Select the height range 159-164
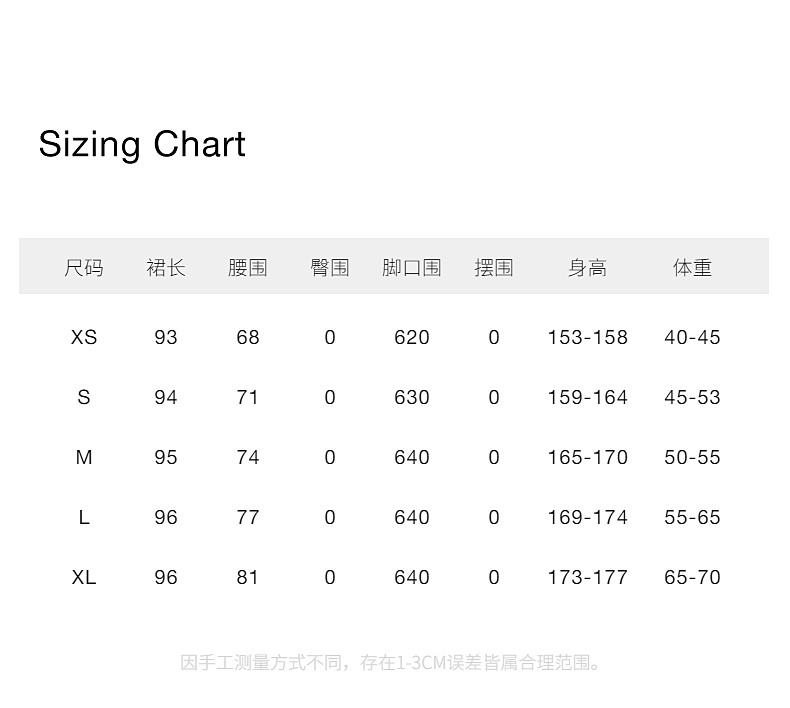This screenshot has height=708, width=790. 588,397
